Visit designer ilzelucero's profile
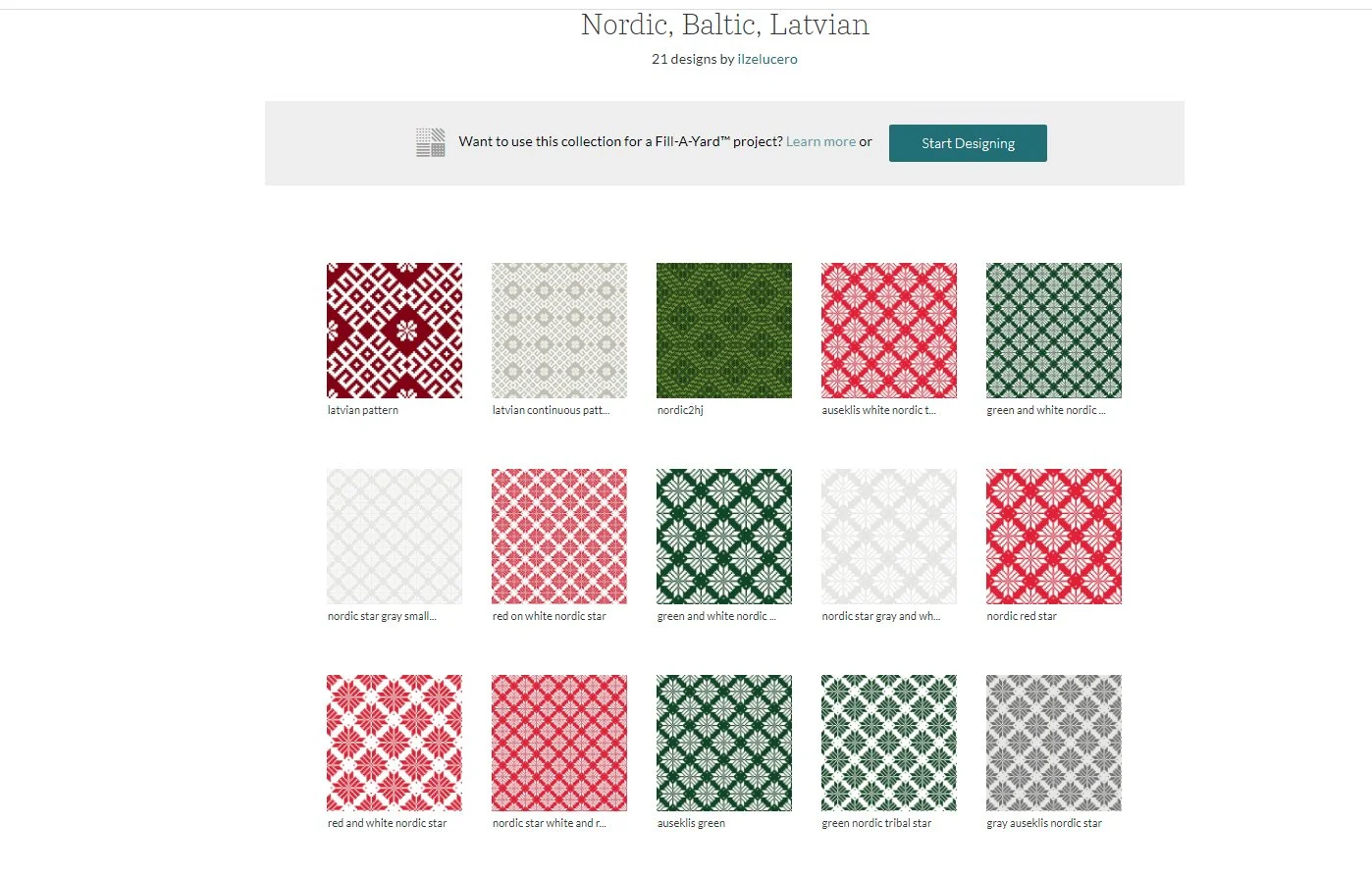This screenshot has height=877, width=1372. (767, 59)
